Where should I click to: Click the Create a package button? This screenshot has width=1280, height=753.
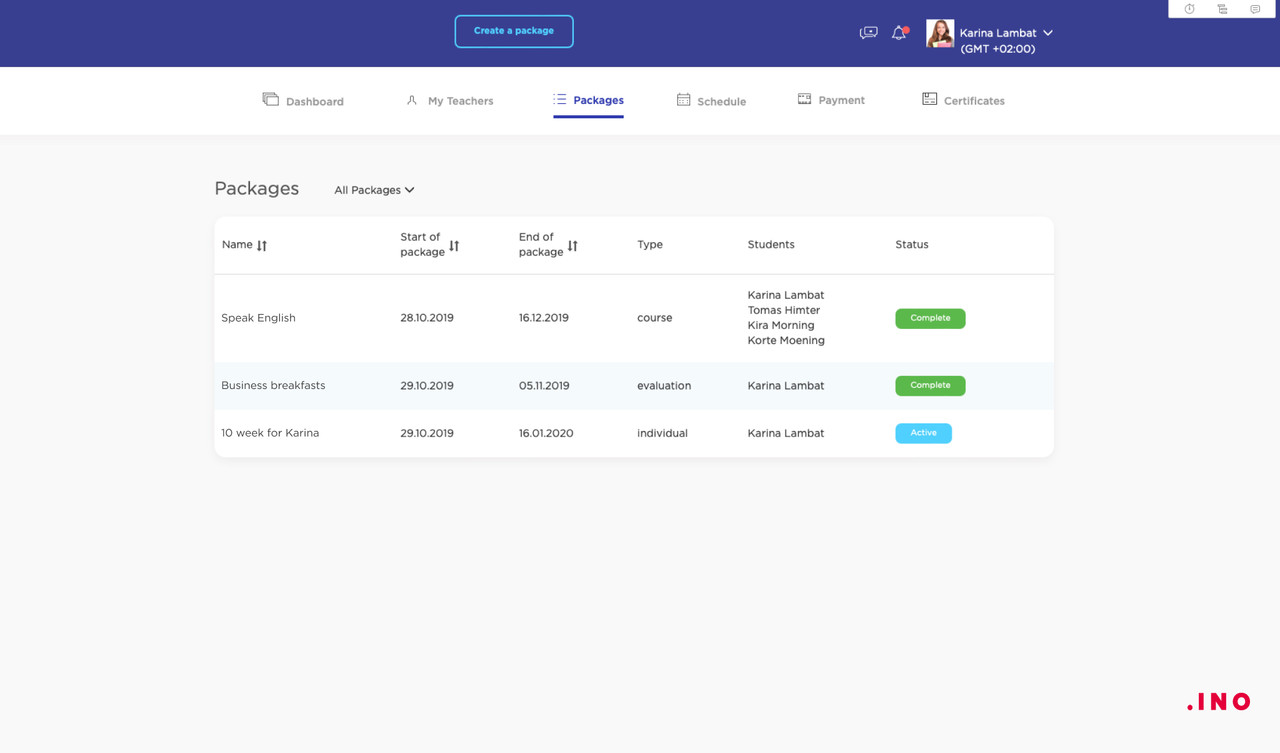(514, 31)
